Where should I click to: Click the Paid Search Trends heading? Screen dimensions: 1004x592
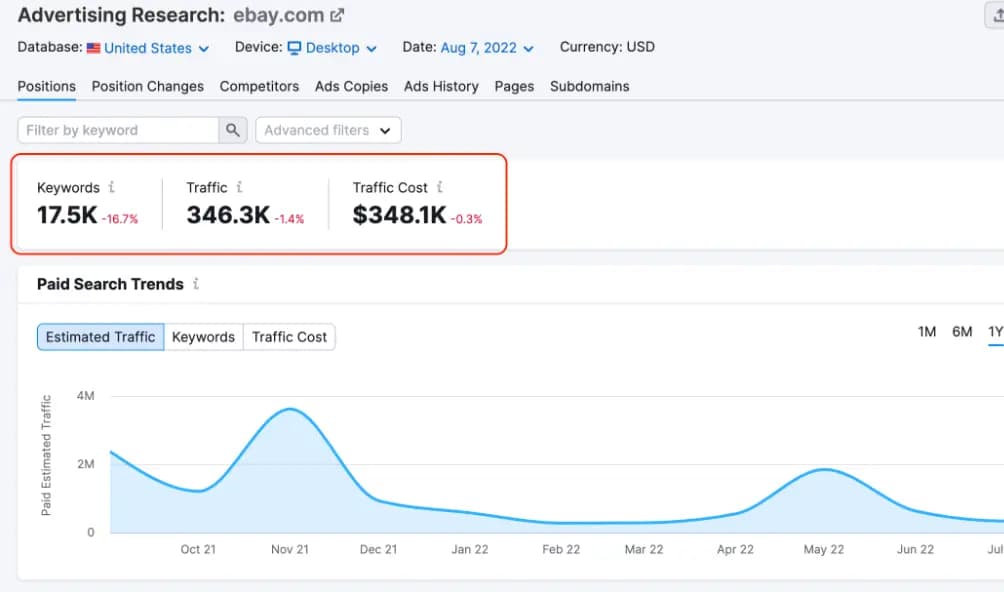click(x=110, y=284)
